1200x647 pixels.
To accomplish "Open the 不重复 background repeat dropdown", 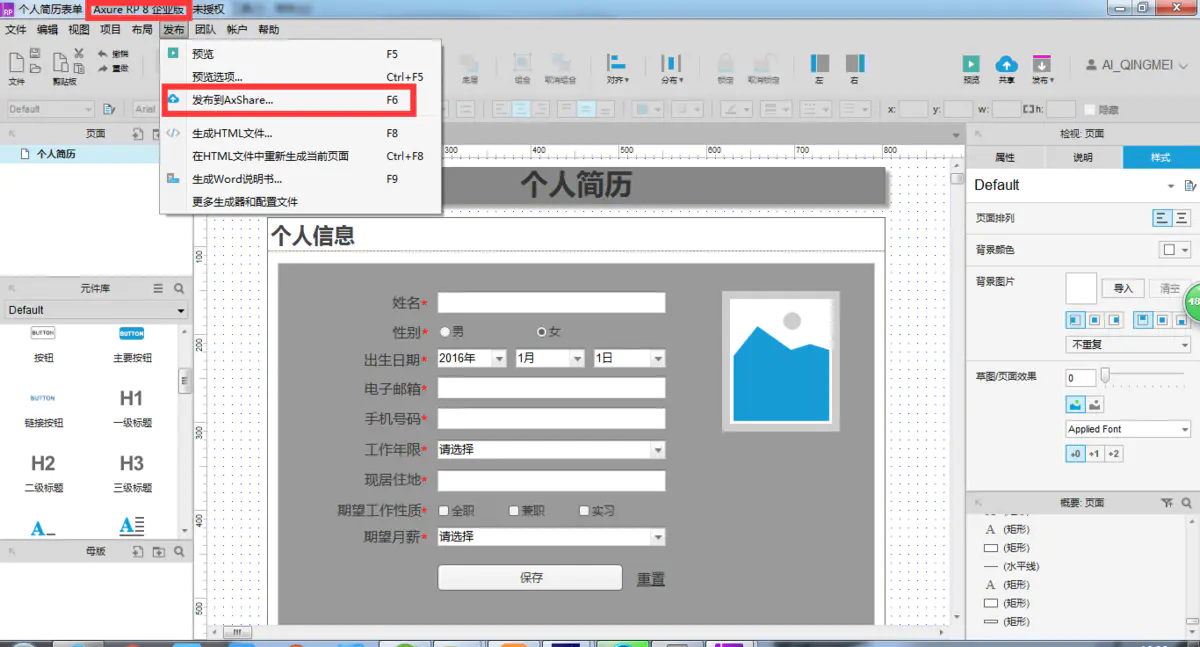I will [1129, 344].
